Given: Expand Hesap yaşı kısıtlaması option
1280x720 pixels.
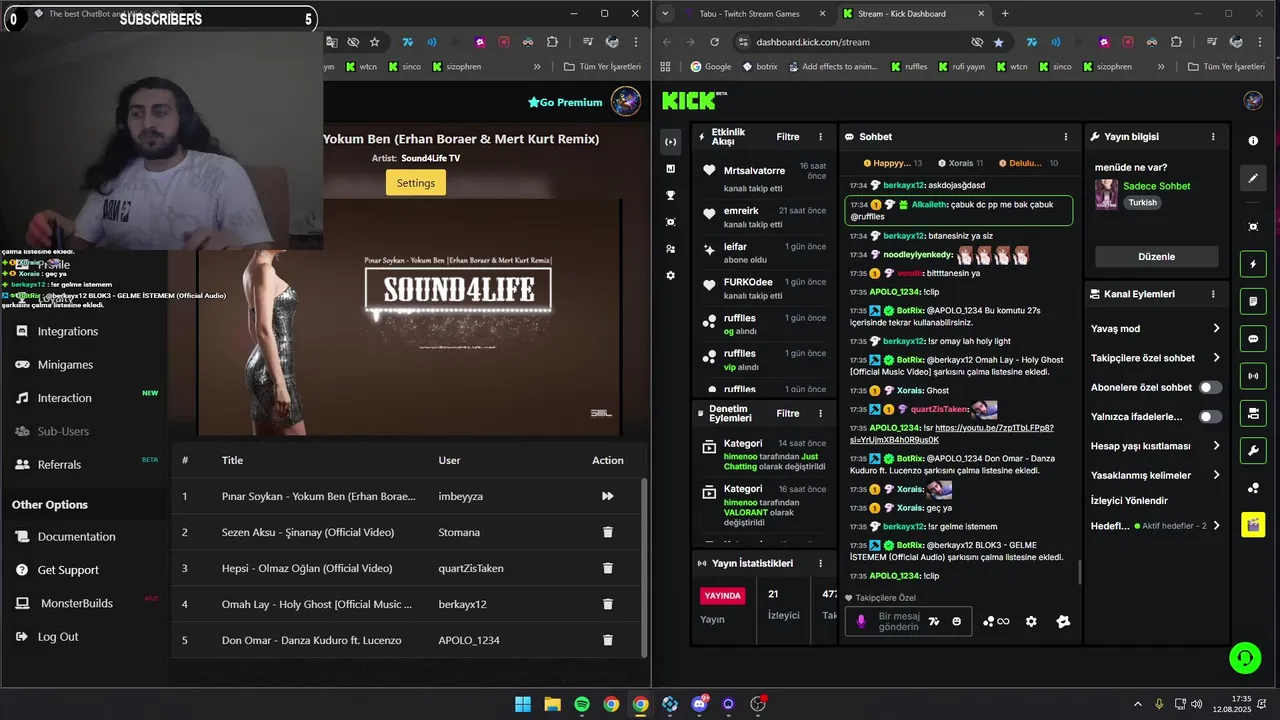Looking at the screenshot, I should pyautogui.click(x=1155, y=446).
